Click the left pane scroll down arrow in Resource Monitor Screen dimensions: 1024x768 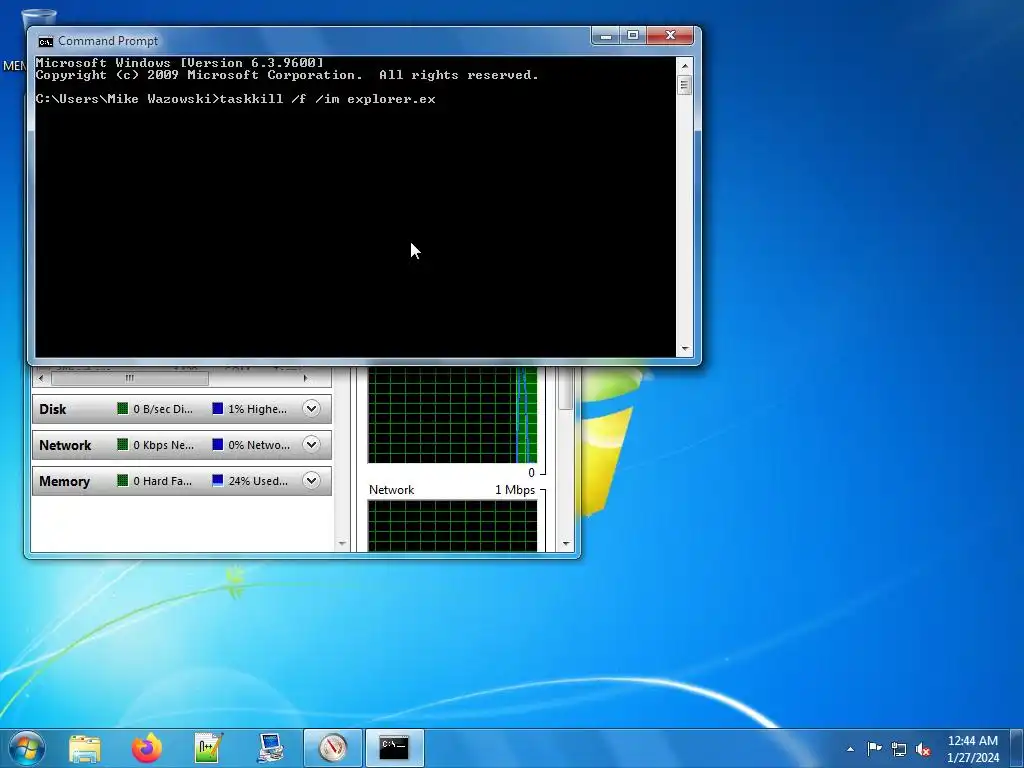pos(342,544)
